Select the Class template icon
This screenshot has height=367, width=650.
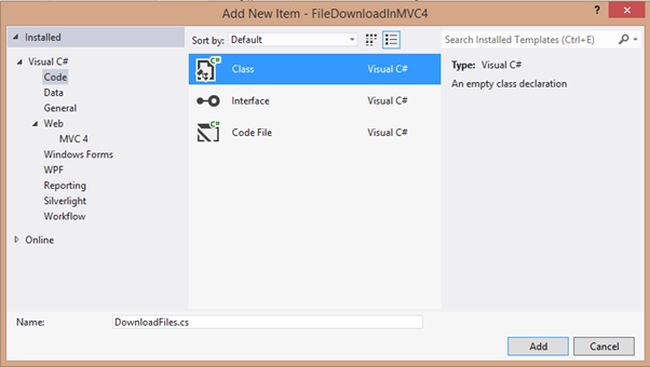tap(208, 69)
